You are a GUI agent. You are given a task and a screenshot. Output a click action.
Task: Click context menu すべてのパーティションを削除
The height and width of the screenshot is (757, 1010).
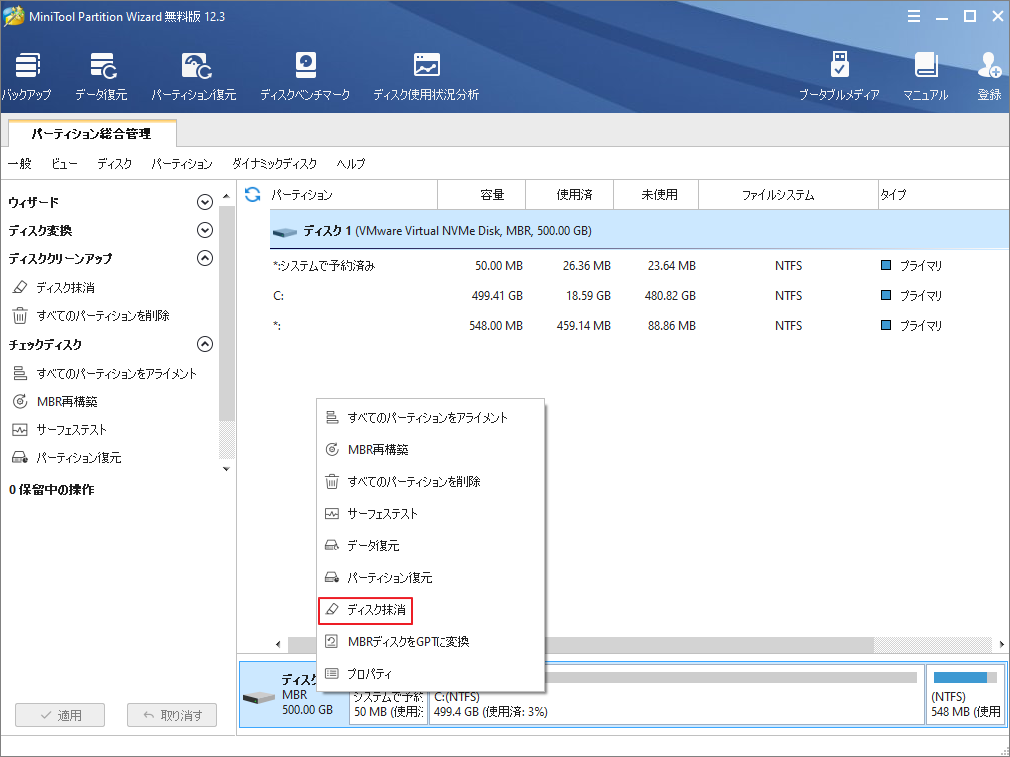tap(430, 482)
